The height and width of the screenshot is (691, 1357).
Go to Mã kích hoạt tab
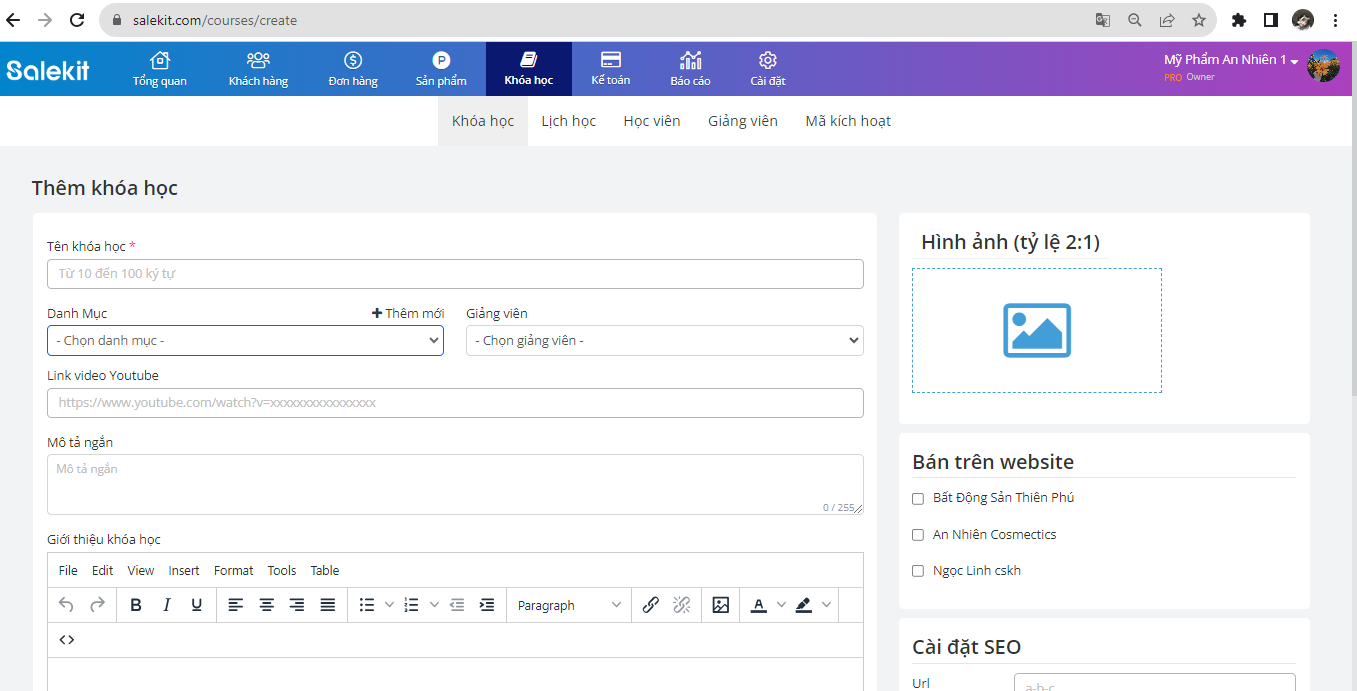tap(848, 121)
